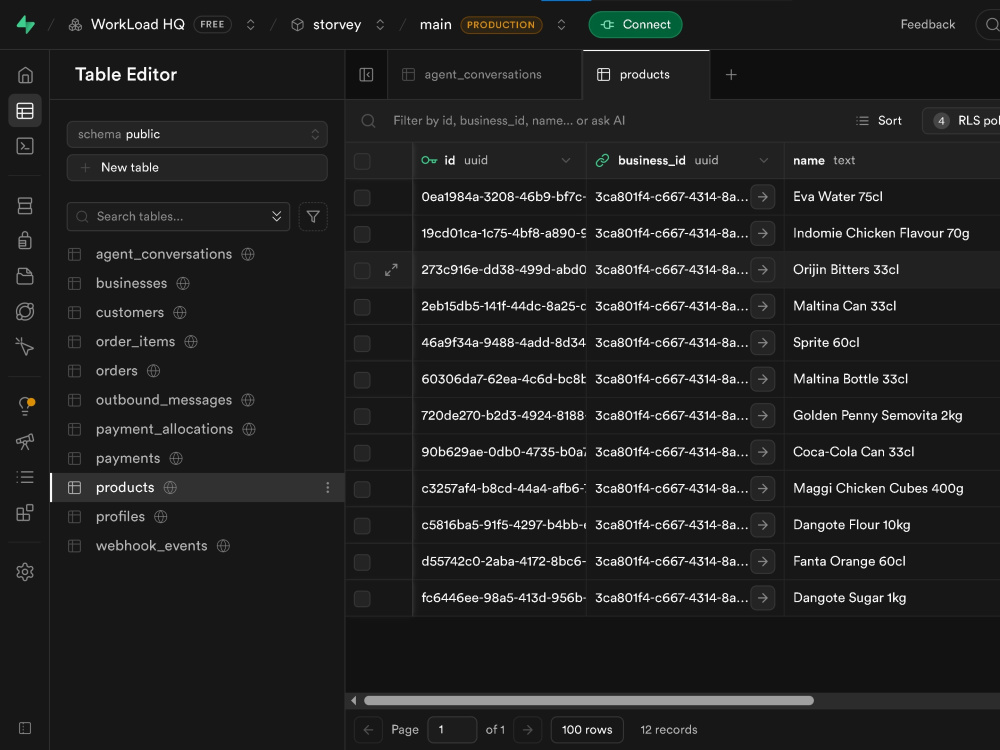Viewport: 1000px width, 750px height.
Task: Open the Database sidebar icon
Action: click(25, 205)
